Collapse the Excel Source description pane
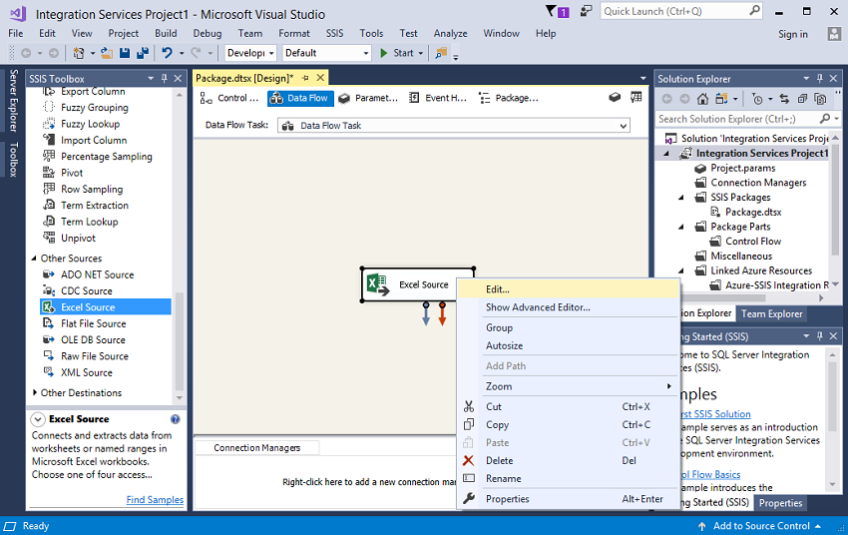This screenshot has width=848, height=535. (x=38, y=419)
